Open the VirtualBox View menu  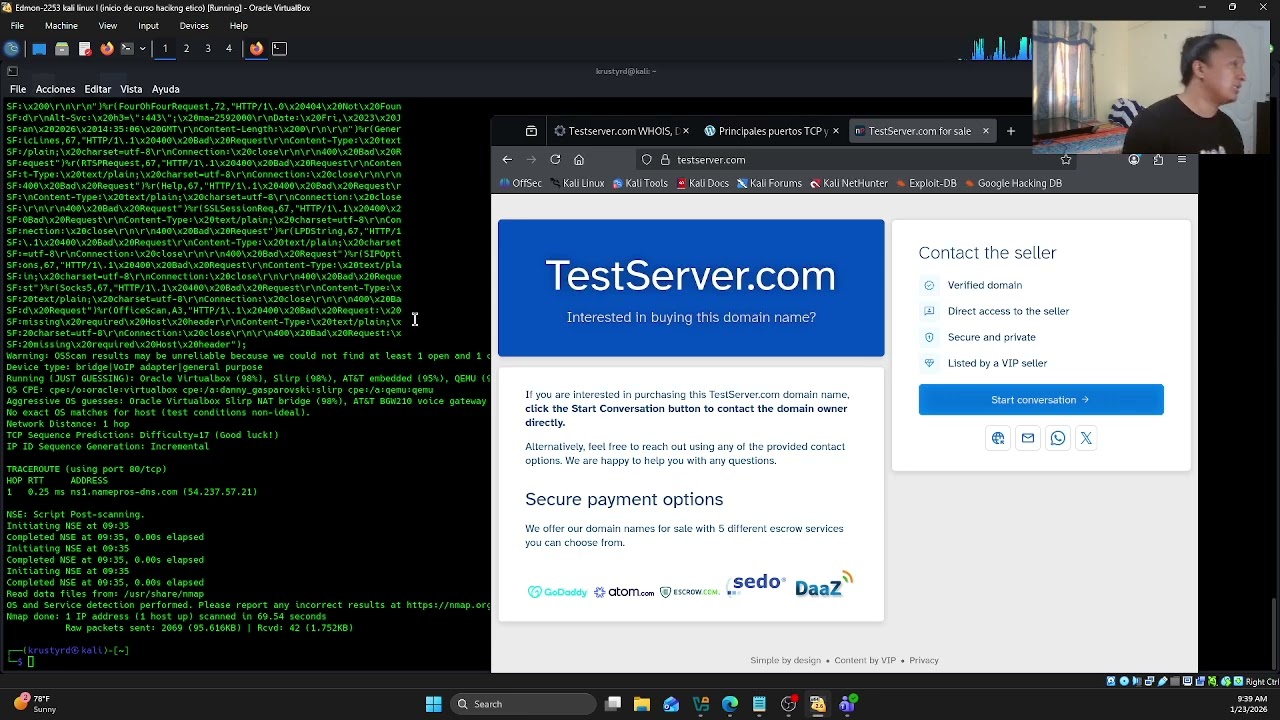coord(107,25)
